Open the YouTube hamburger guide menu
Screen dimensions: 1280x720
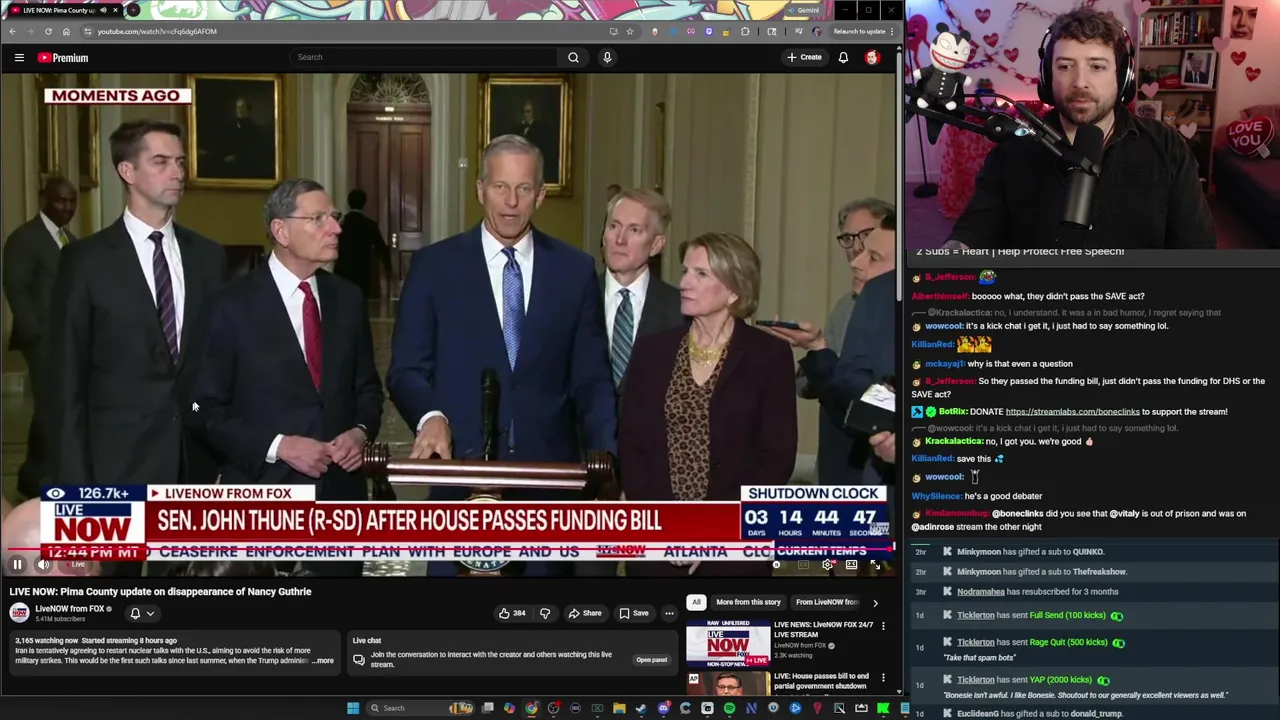pos(19,58)
